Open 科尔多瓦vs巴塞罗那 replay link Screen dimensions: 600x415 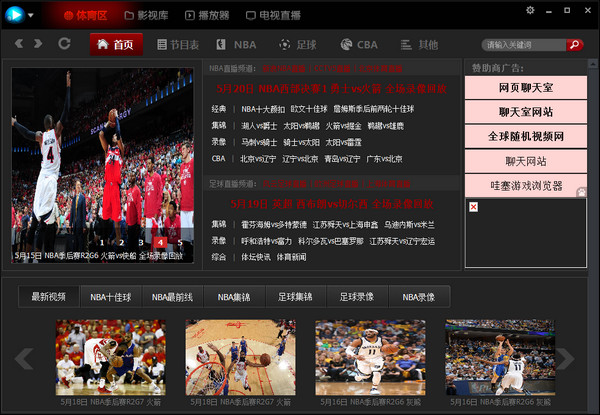(331, 241)
